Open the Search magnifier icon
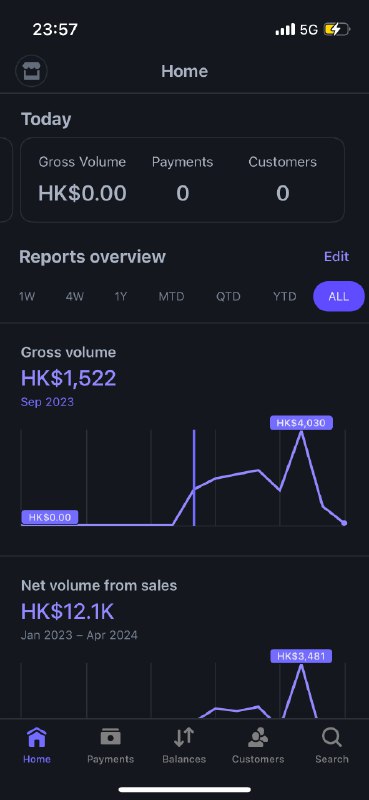The image size is (369, 800). click(332, 738)
